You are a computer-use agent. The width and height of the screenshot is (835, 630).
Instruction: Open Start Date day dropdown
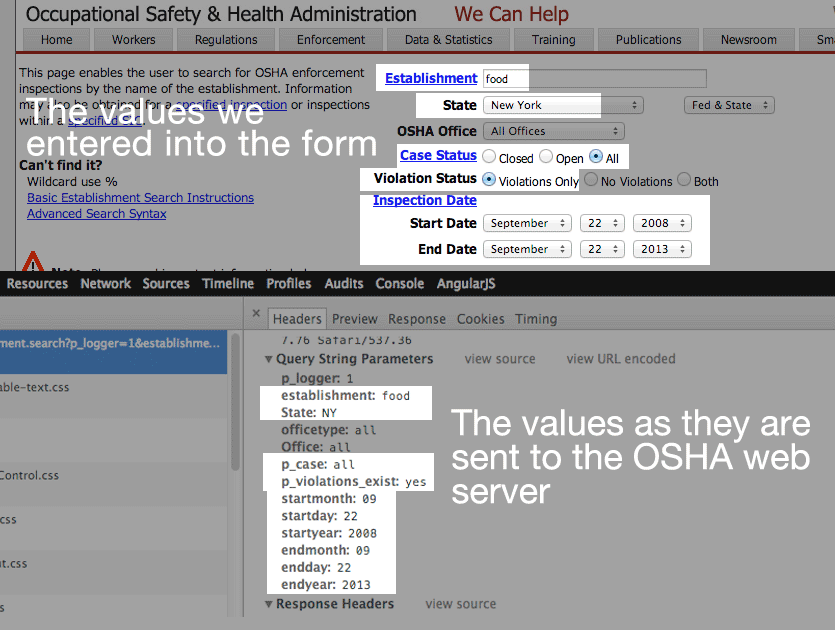602,223
